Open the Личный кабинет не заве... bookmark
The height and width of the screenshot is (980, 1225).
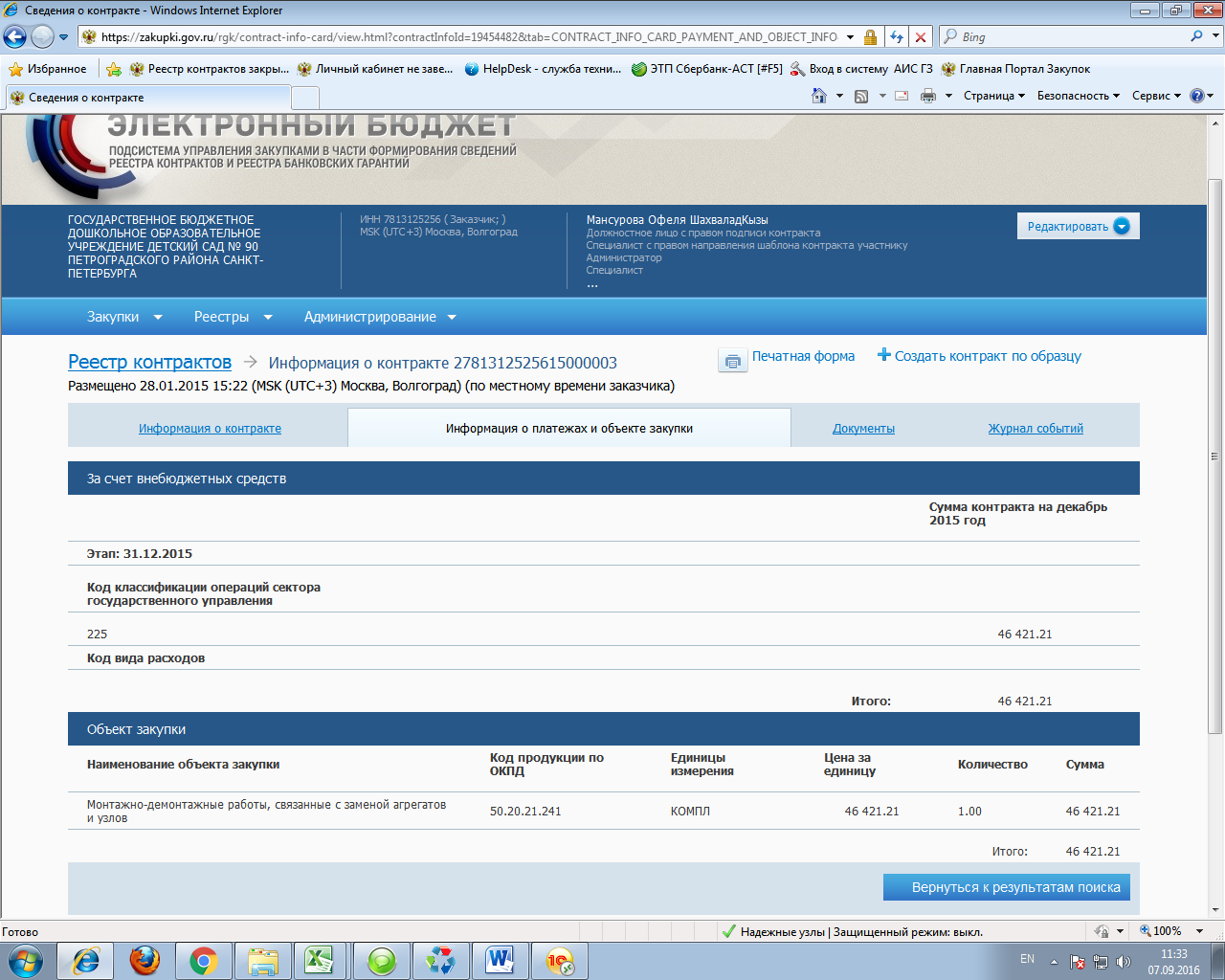pos(375,69)
